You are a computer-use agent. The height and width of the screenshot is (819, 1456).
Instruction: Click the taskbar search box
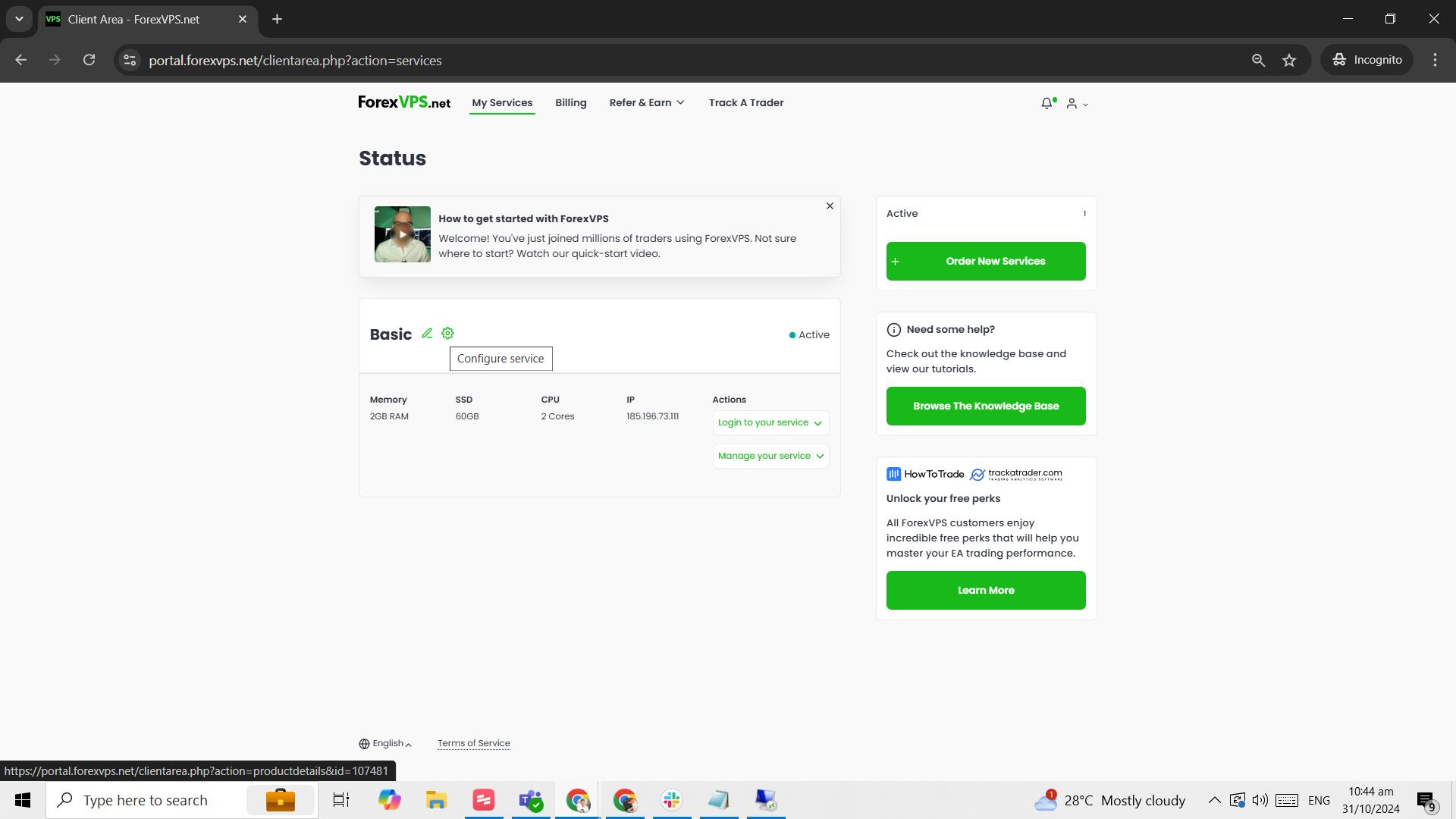[182, 800]
